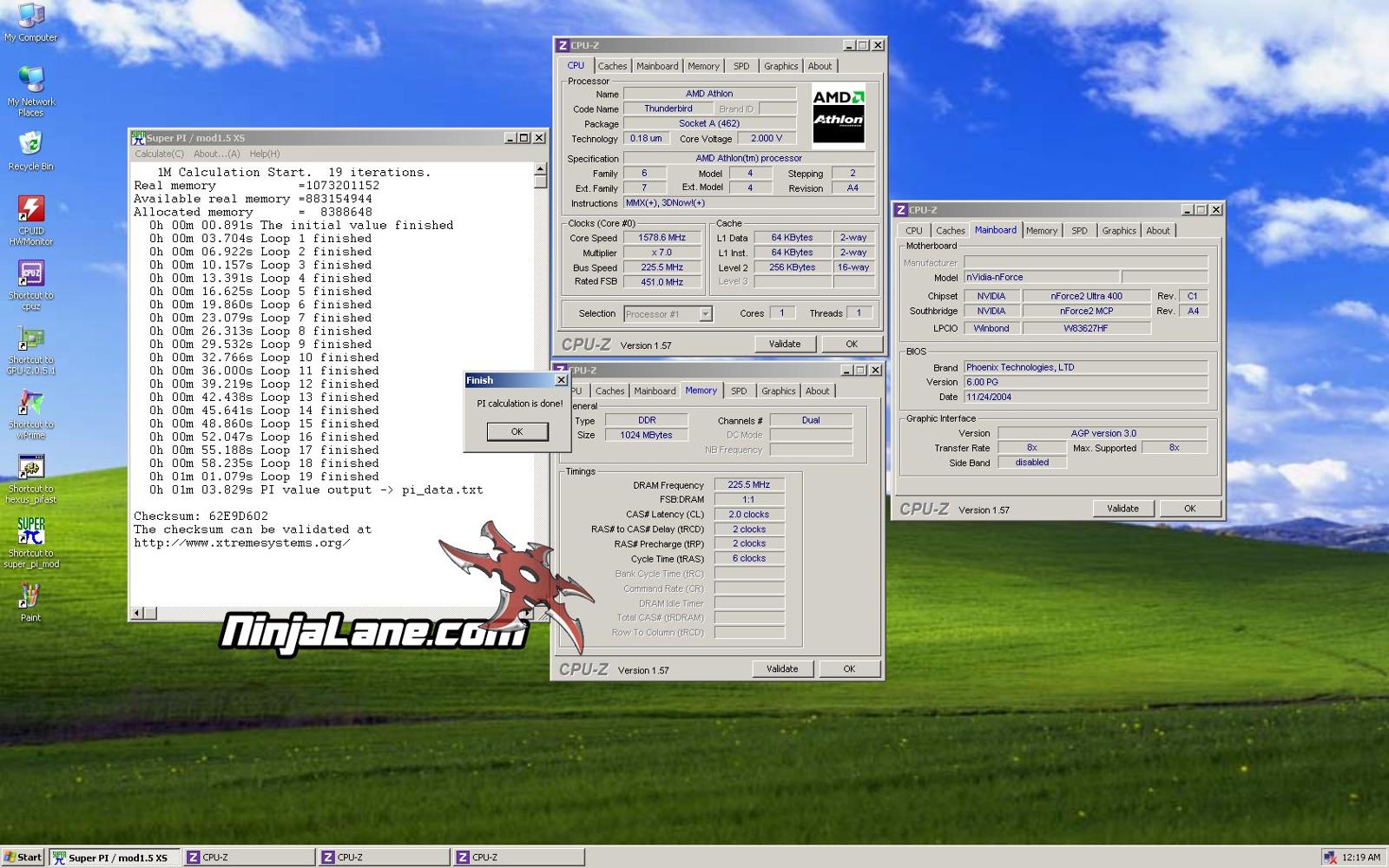Open the Start menu

tap(23, 858)
